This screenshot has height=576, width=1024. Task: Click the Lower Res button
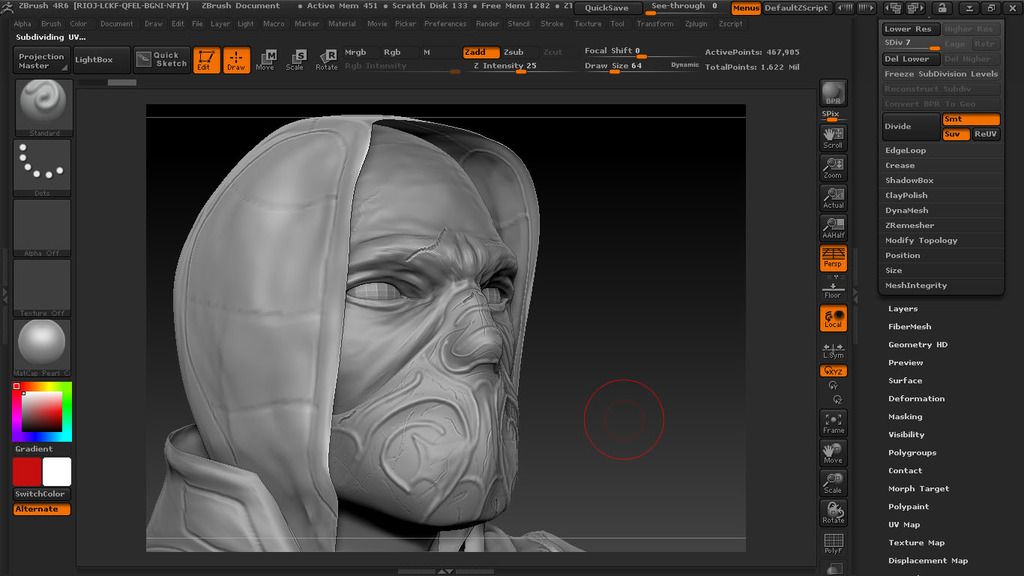pos(911,29)
